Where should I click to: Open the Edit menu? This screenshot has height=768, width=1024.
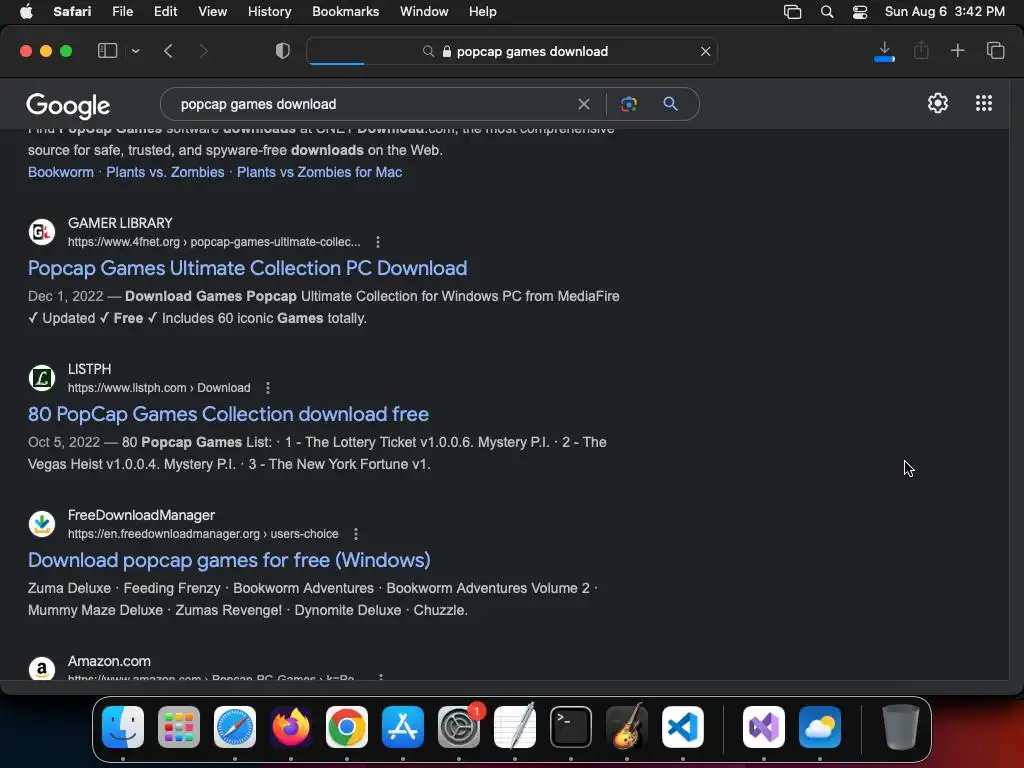pyautogui.click(x=165, y=12)
